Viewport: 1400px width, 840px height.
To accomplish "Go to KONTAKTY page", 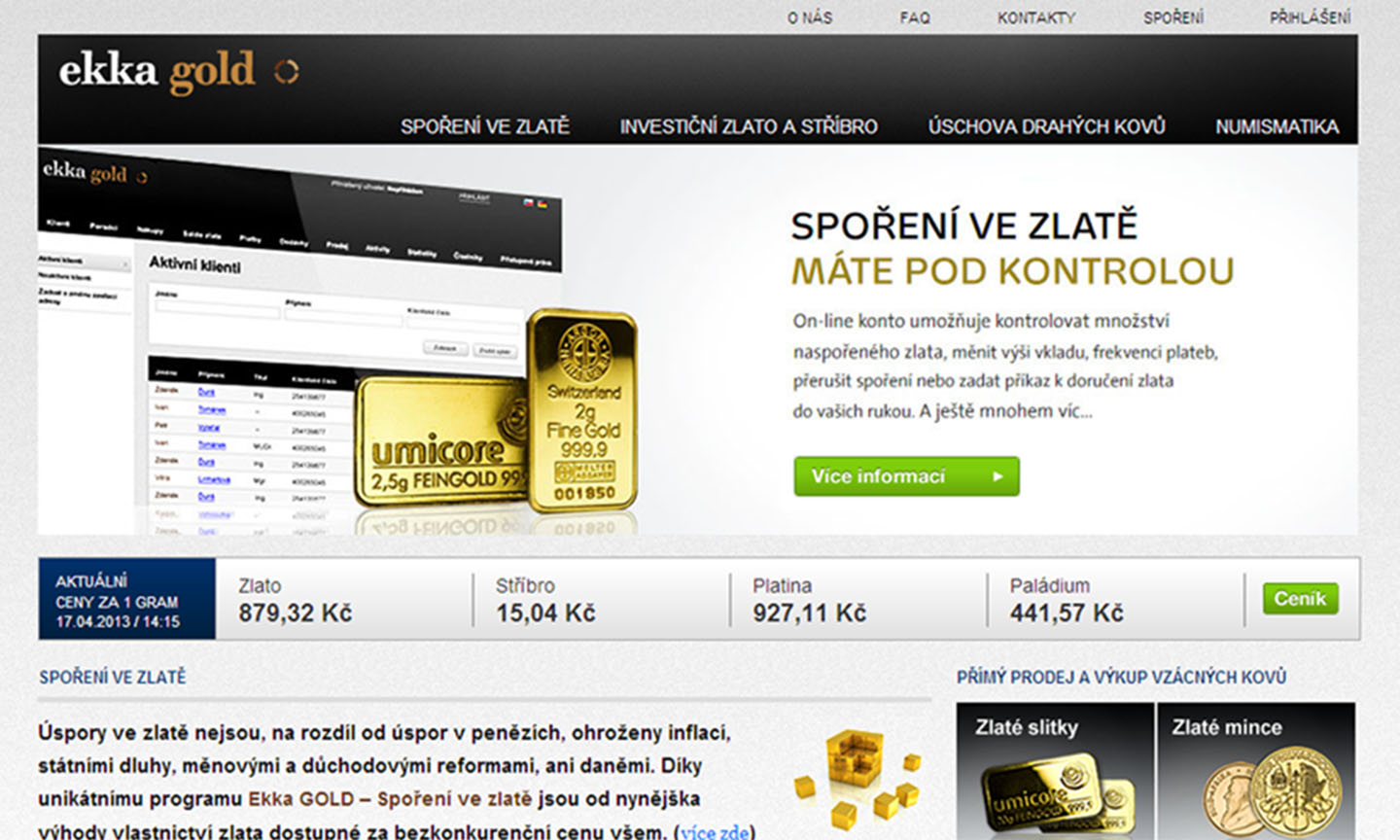I will 1036,17.
